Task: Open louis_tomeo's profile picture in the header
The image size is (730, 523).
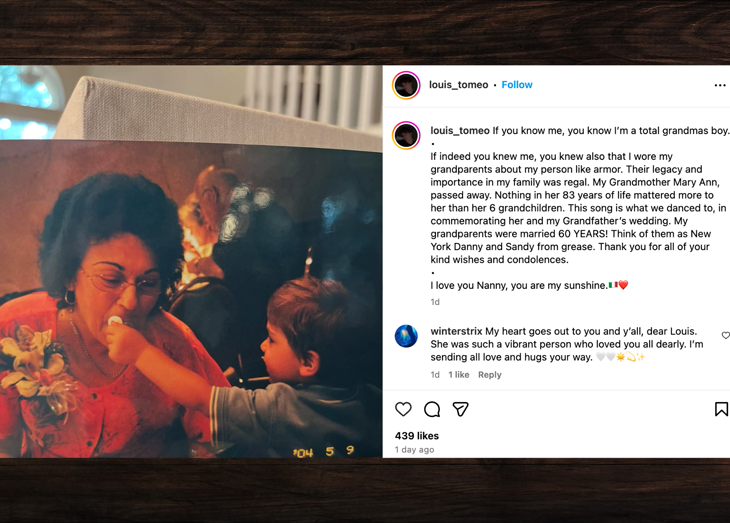Action: [x=406, y=85]
